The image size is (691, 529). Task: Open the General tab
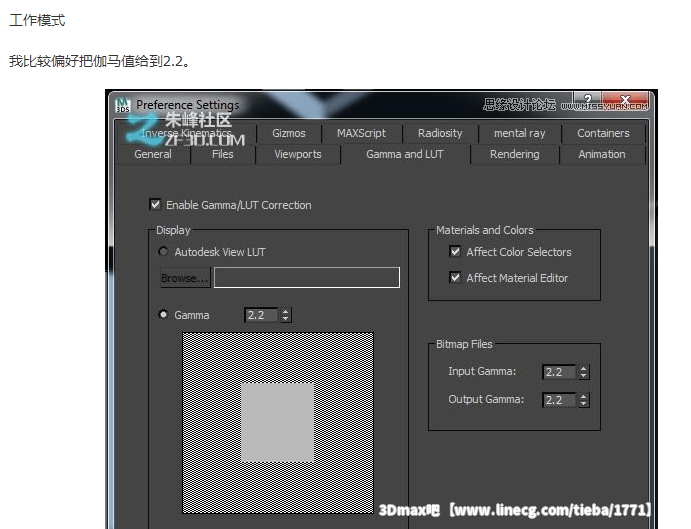pyautogui.click(x=153, y=154)
